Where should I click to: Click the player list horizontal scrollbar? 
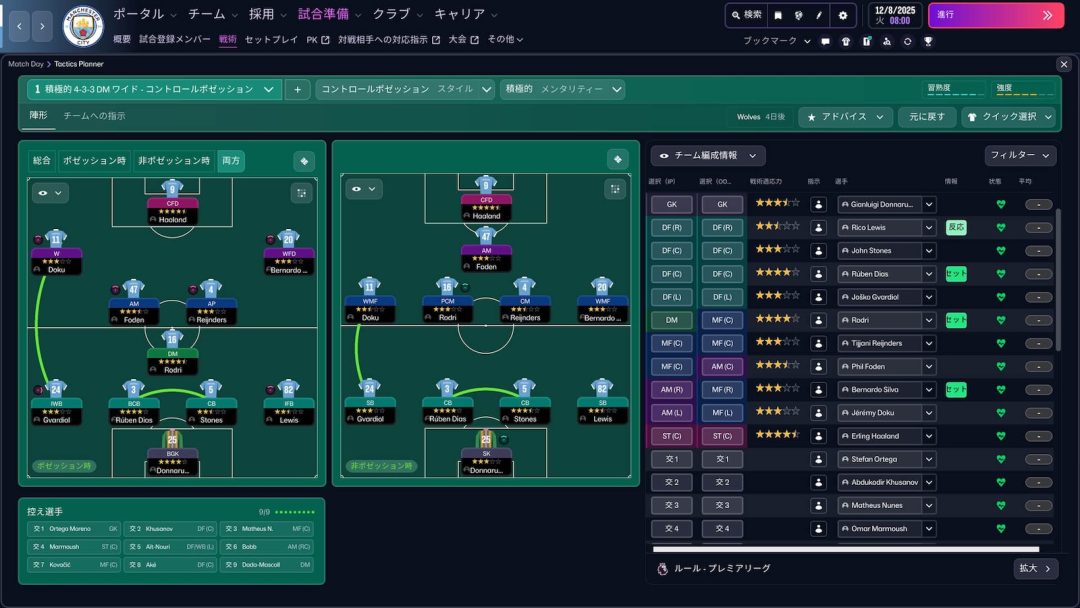click(845, 549)
